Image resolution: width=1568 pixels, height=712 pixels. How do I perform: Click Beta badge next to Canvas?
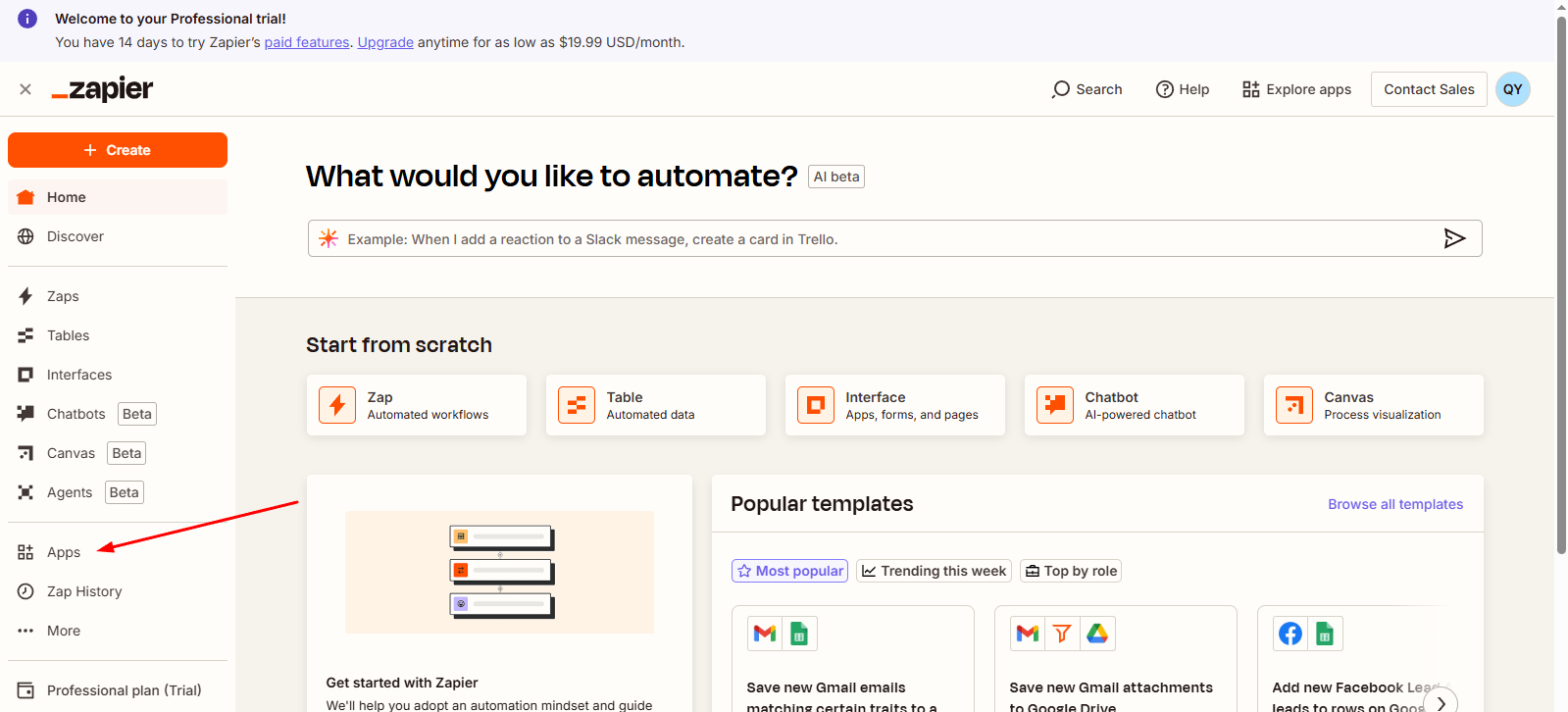tap(126, 453)
